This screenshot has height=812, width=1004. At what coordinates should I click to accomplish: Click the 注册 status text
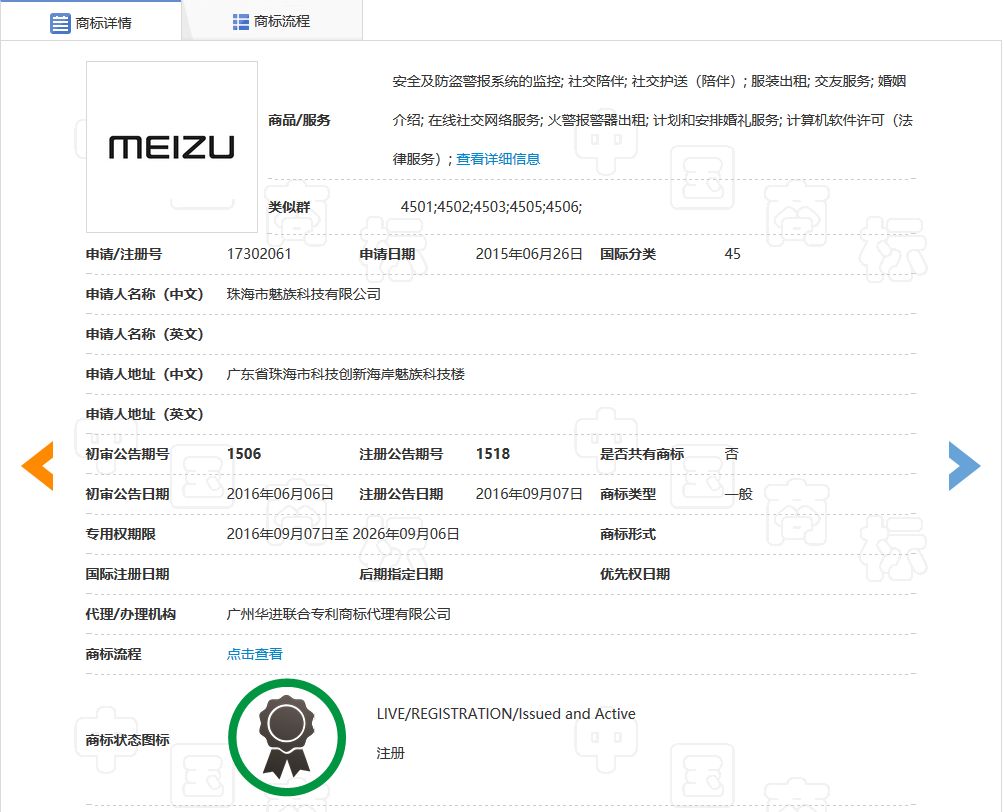(391, 753)
